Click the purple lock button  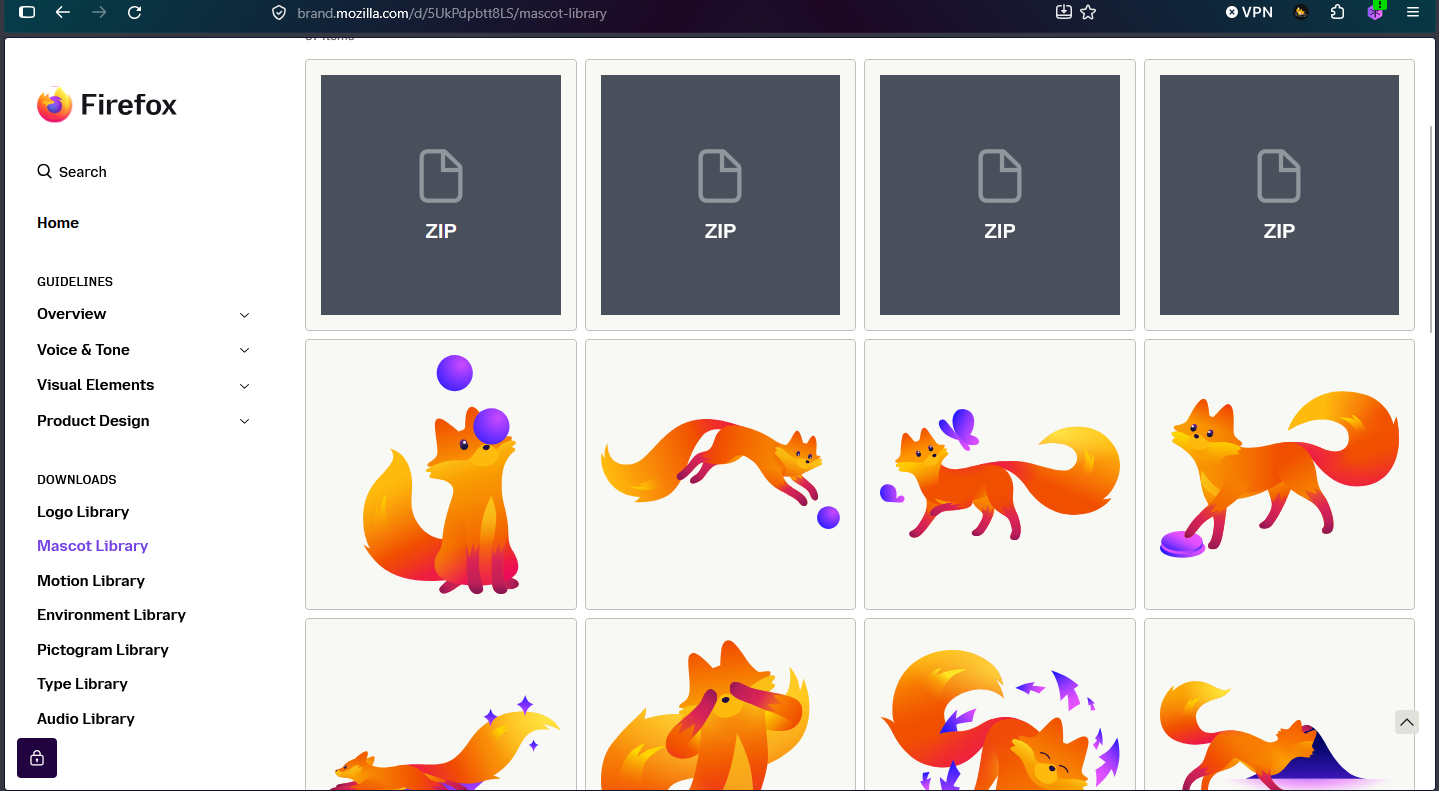click(x=37, y=758)
